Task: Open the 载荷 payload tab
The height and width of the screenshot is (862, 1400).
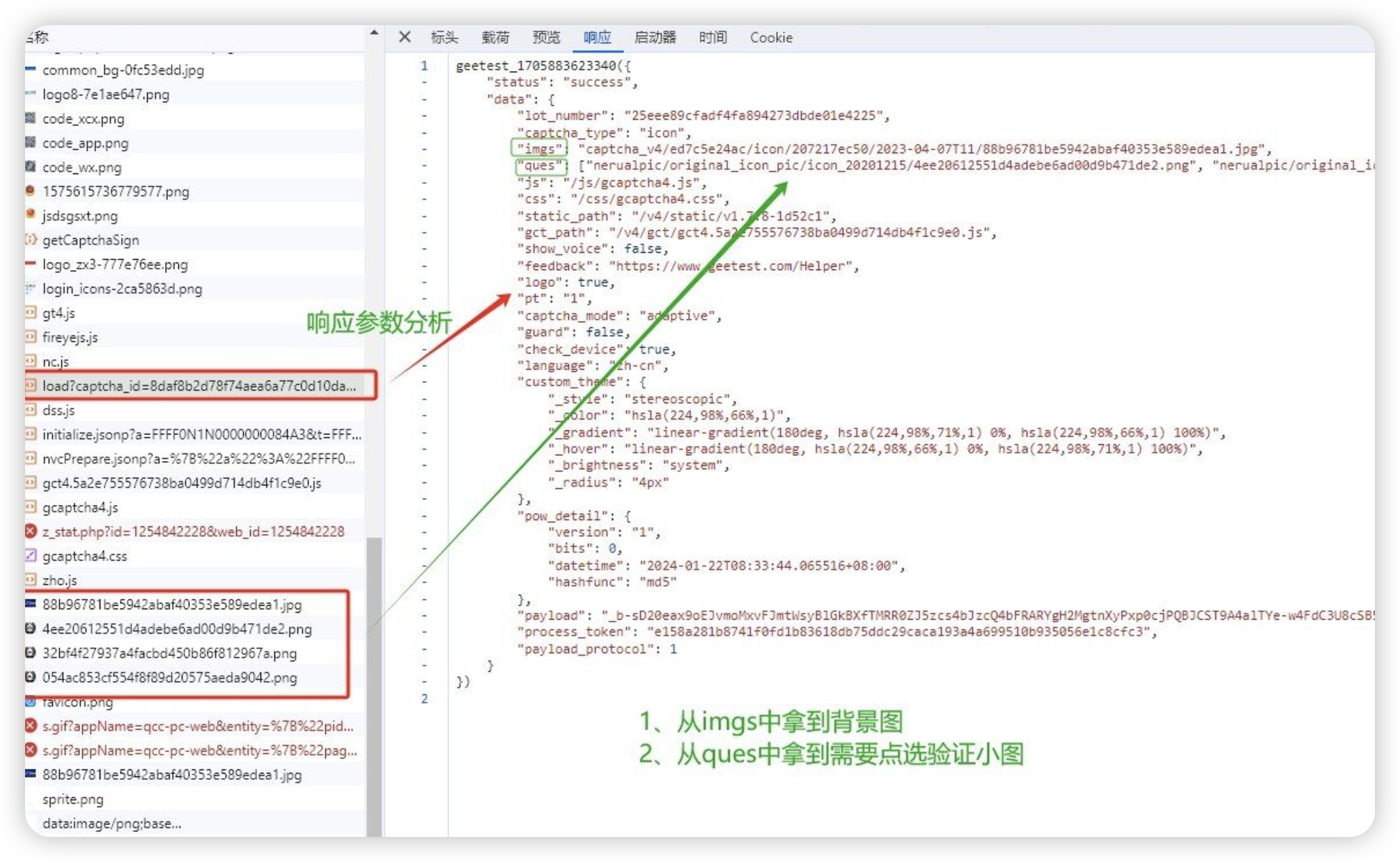Action: pos(495,38)
